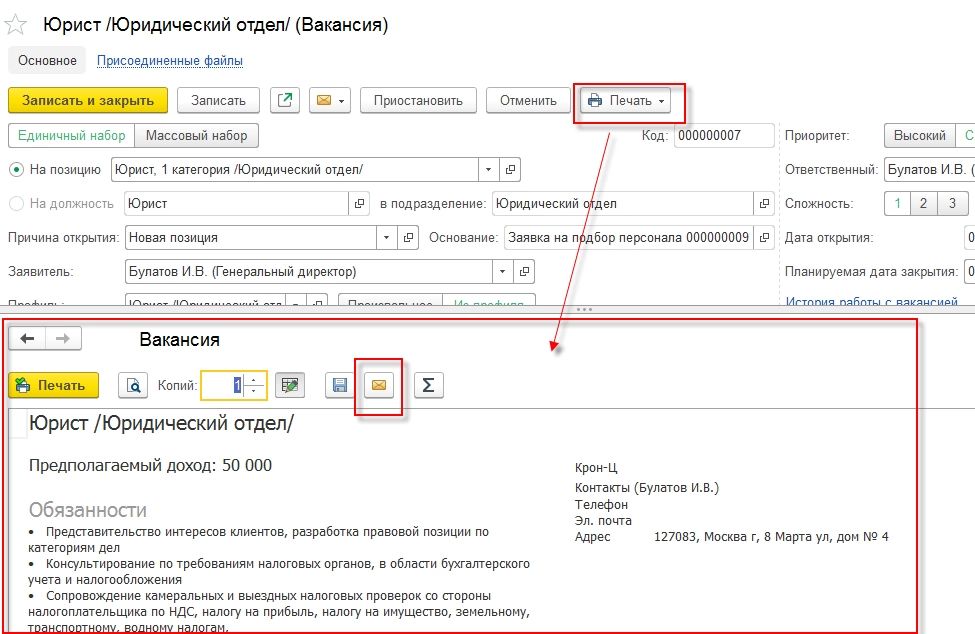Increase copies count with up stepper
The image size is (975, 634).
click(254, 380)
